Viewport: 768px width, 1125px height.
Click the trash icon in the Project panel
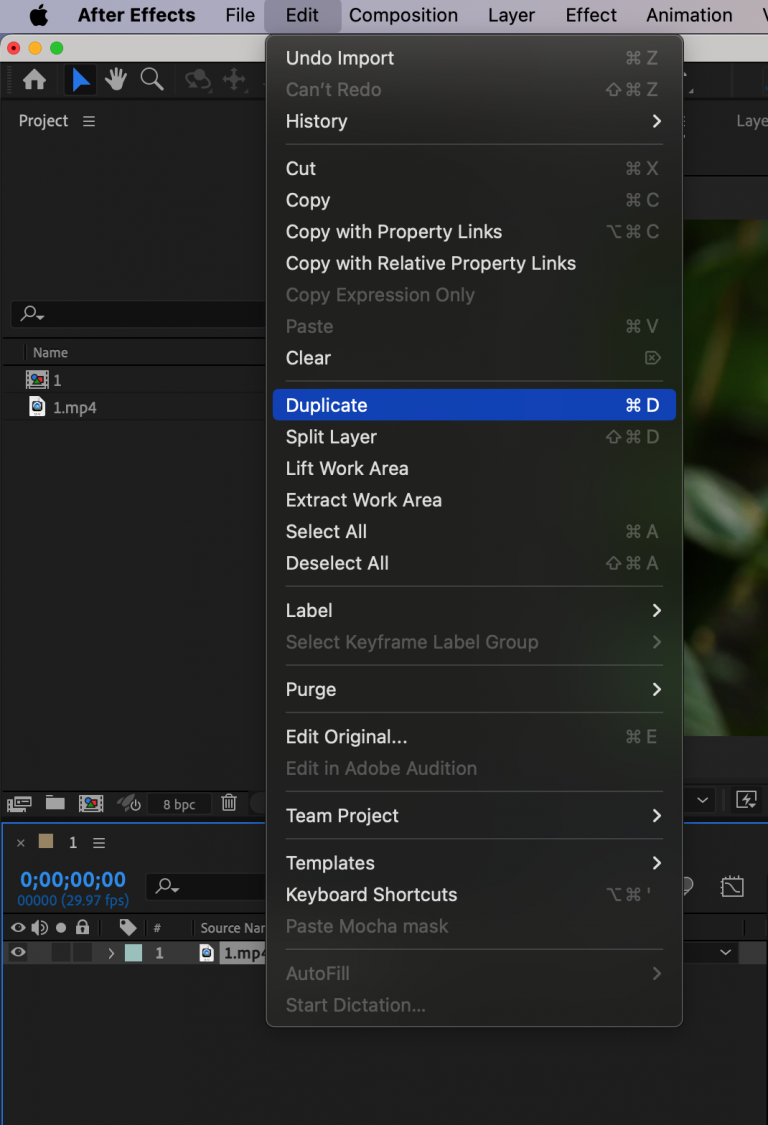[x=230, y=803]
